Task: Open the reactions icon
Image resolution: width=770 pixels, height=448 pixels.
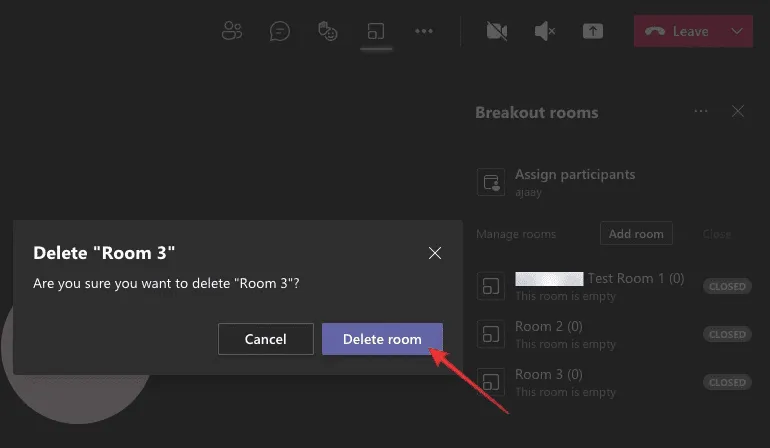Action: point(328,31)
